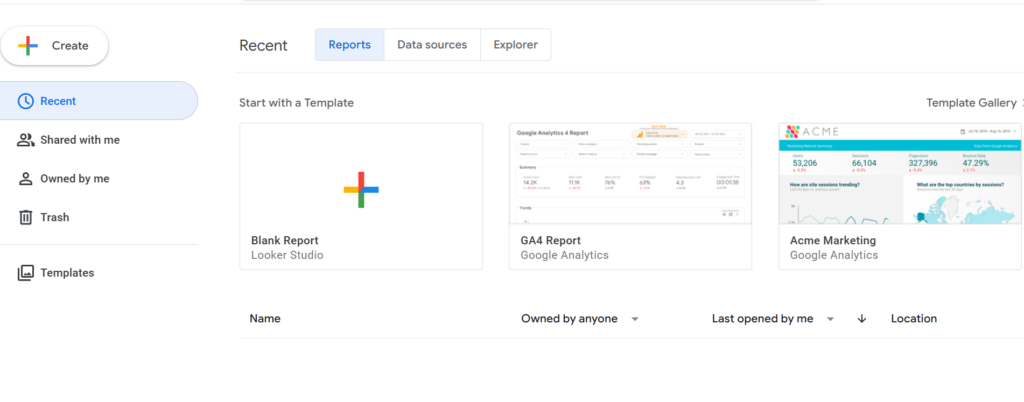
Task: Open Trash in the sidebar
Action: coord(54,217)
